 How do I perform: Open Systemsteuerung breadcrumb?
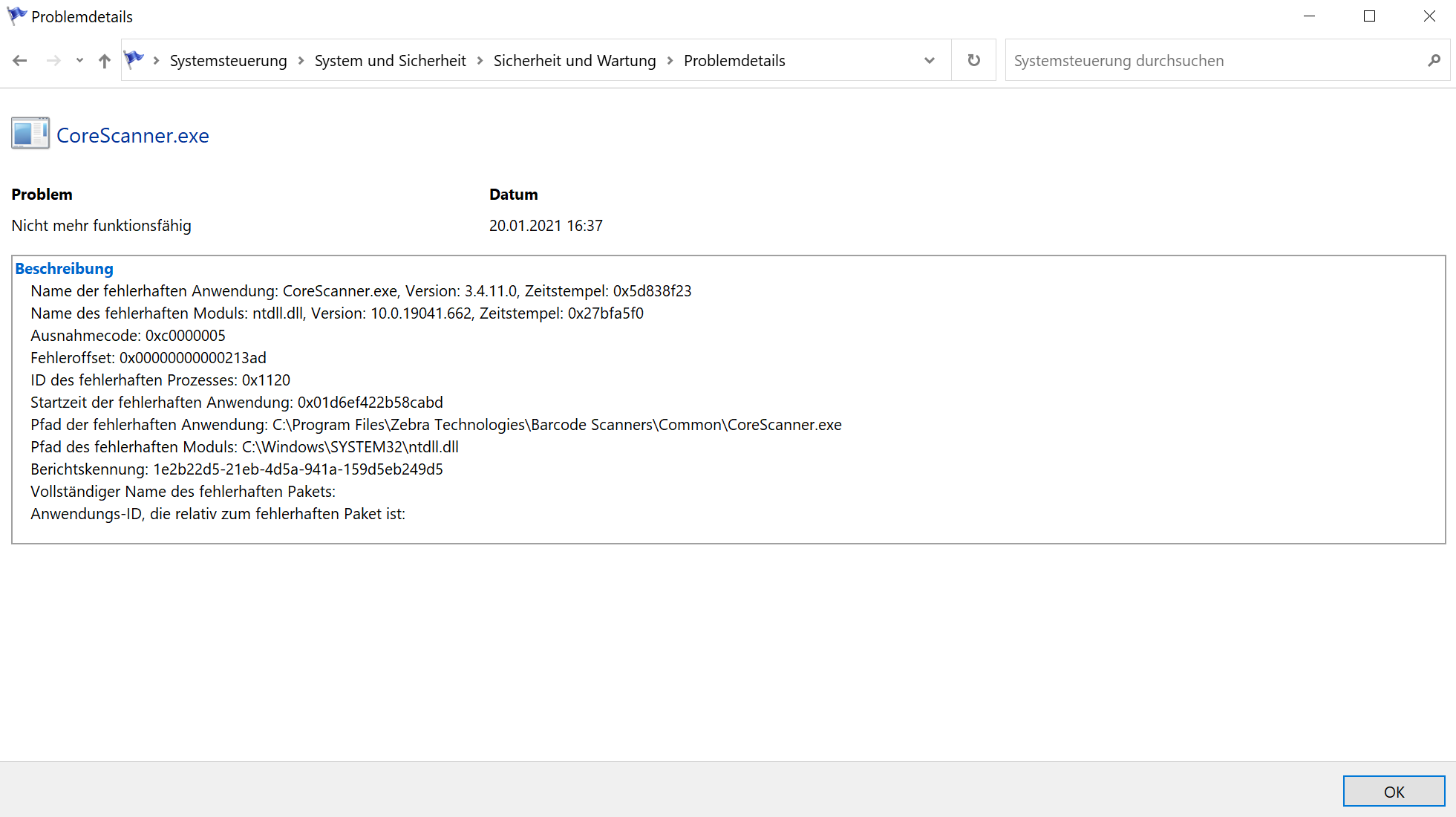pos(228,61)
